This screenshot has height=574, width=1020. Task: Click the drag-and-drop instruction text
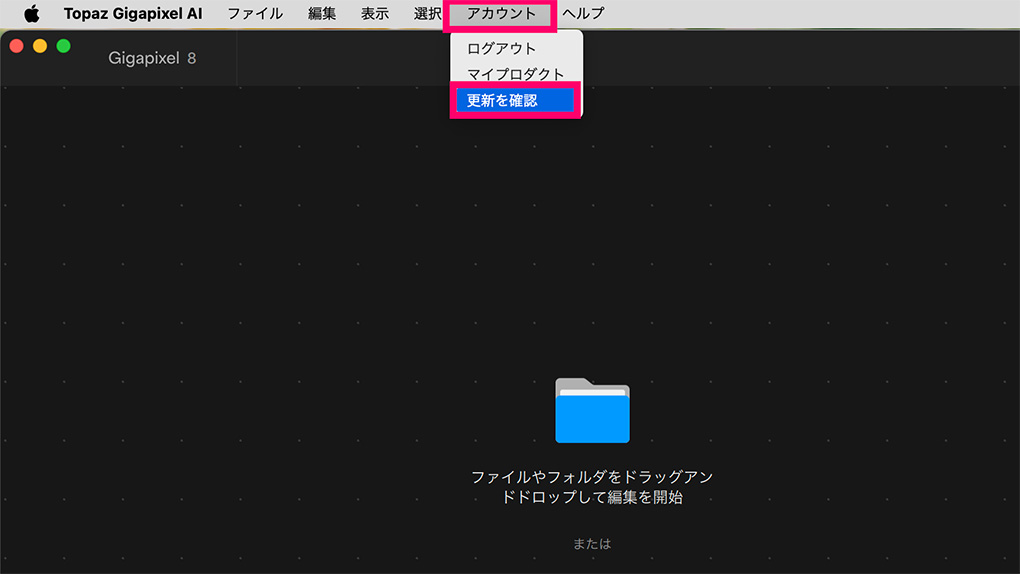tap(592, 487)
